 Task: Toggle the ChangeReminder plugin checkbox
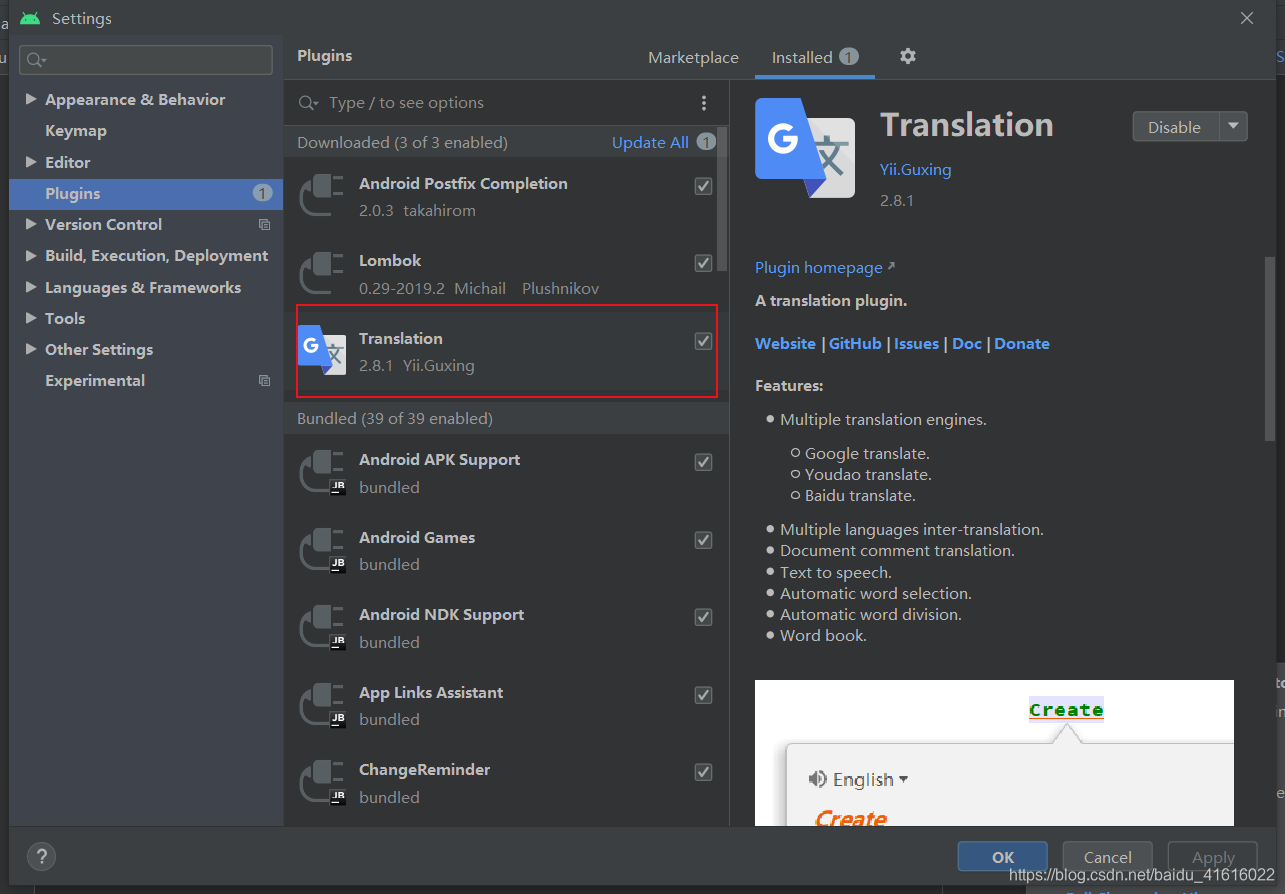(x=703, y=772)
